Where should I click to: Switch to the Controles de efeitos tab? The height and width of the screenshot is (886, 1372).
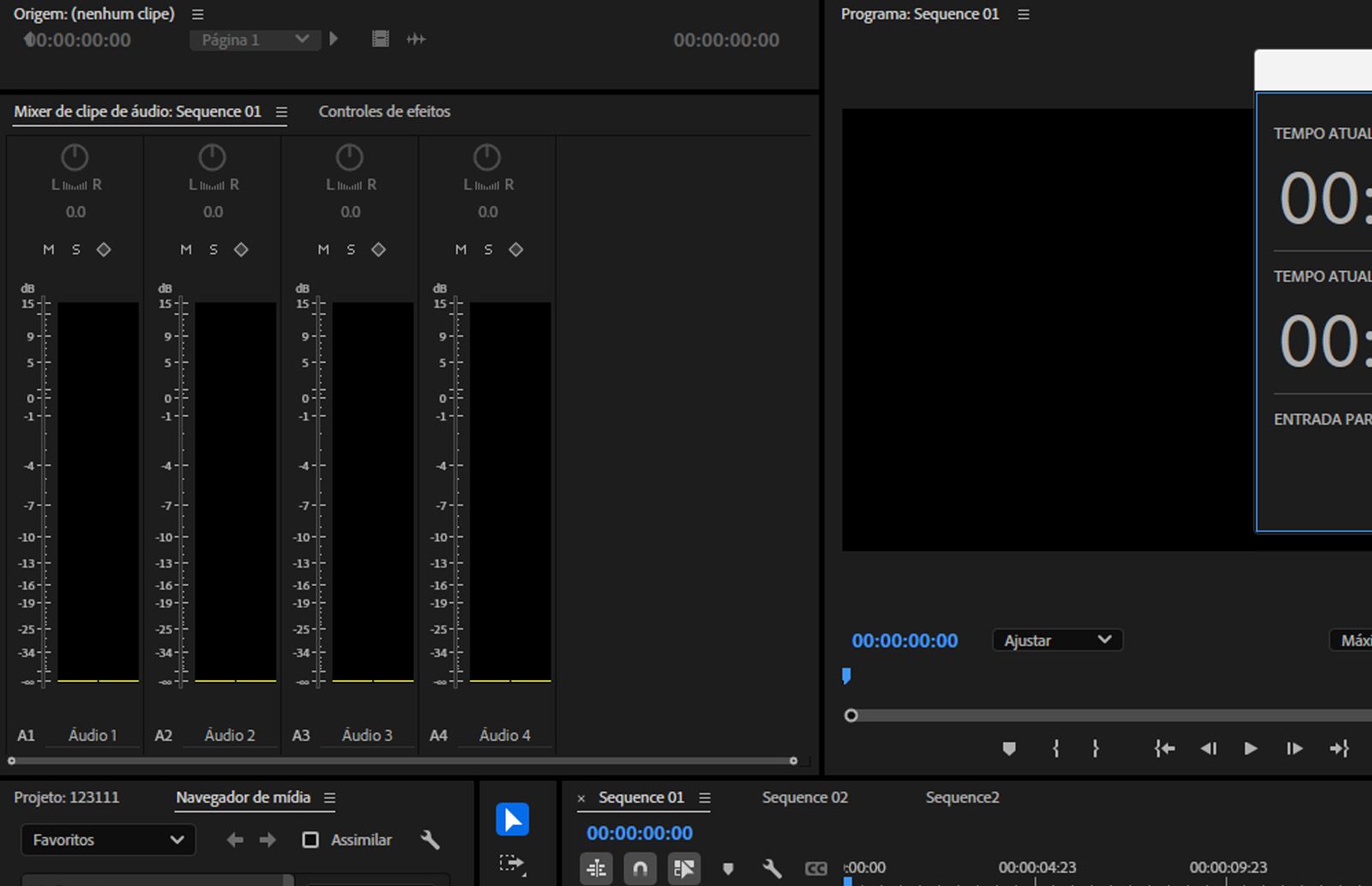pos(384,112)
